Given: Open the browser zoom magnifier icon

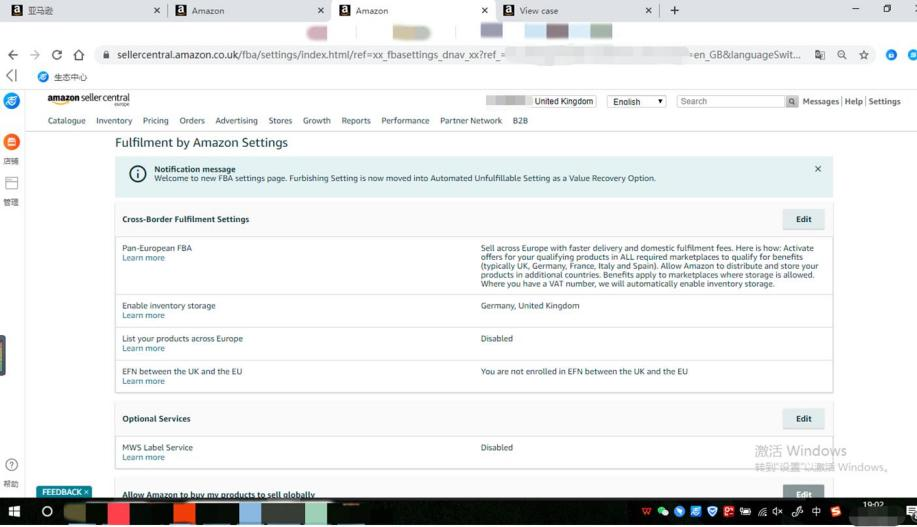Looking at the screenshot, I should (x=842, y=54).
